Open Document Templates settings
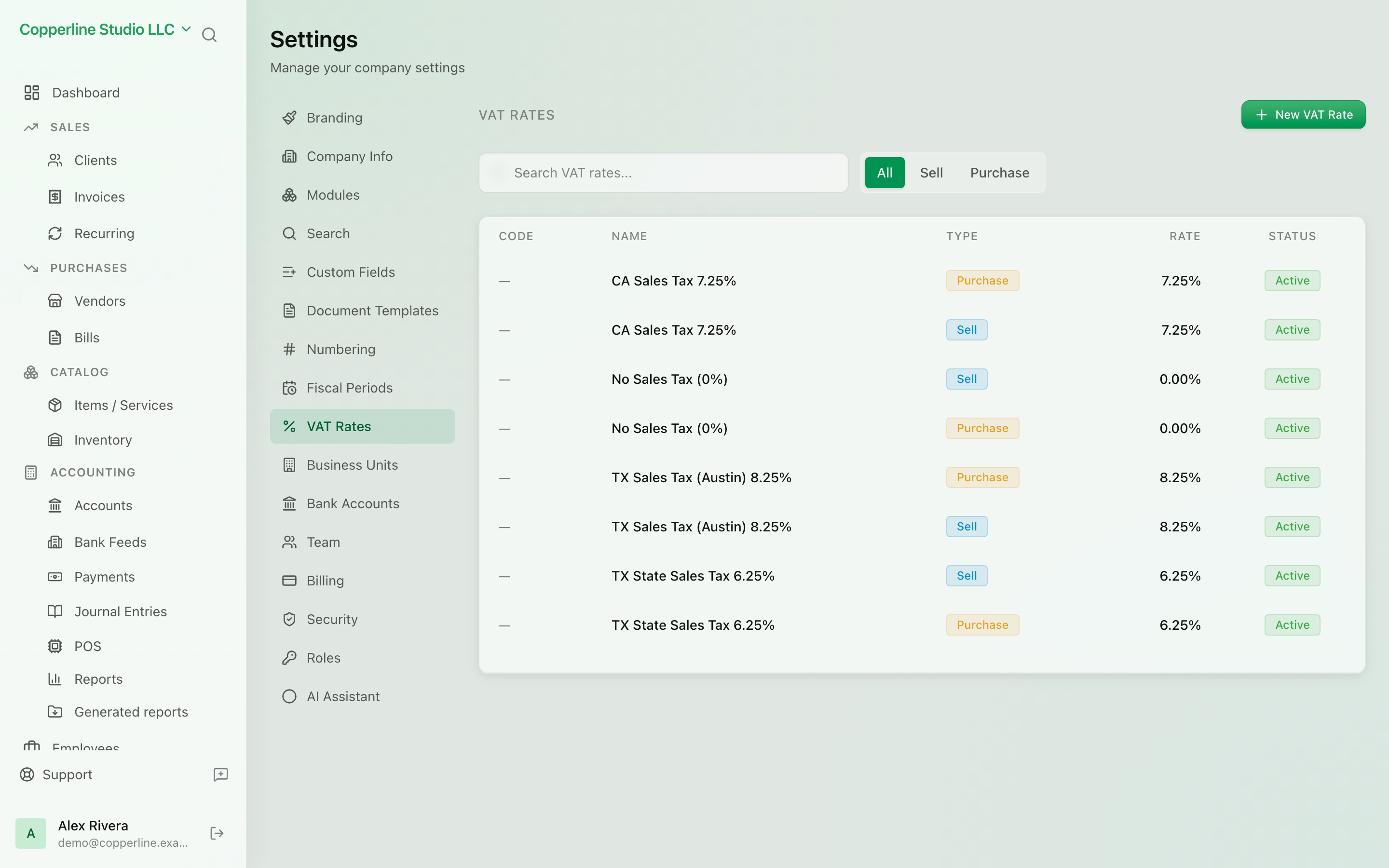Viewport: 1389px width, 868px height. coord(362,311)
